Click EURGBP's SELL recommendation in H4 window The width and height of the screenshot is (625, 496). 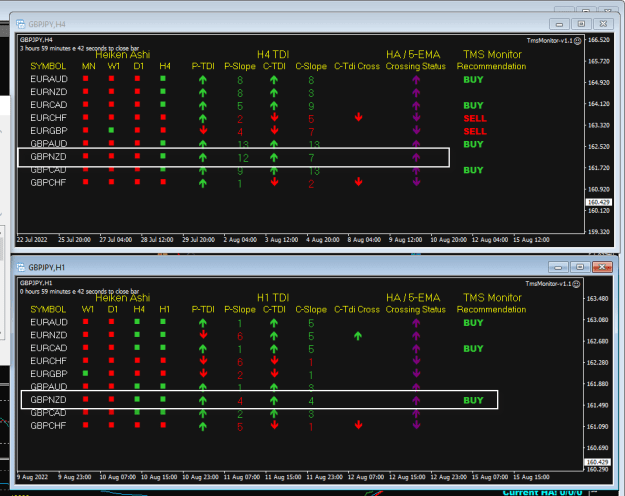click(x=475, y=131)
